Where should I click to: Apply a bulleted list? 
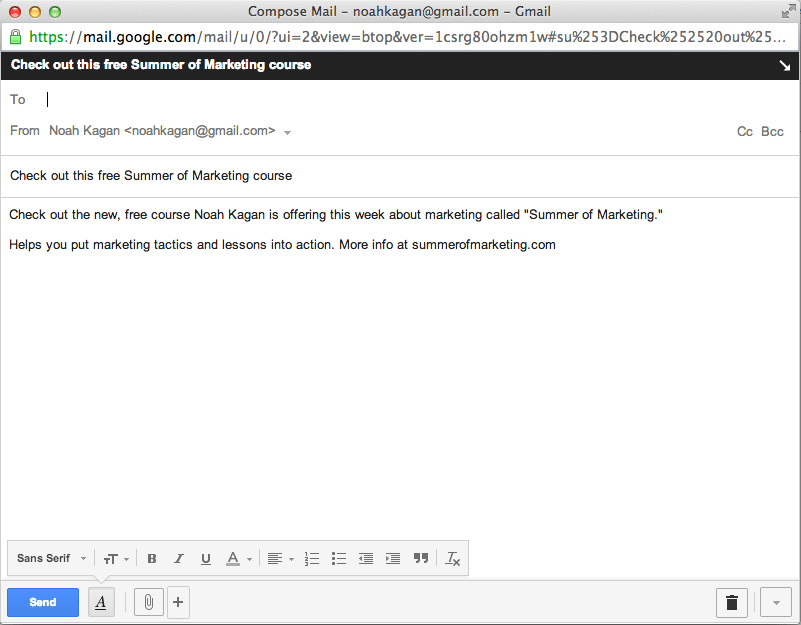(x=339, y=558)
